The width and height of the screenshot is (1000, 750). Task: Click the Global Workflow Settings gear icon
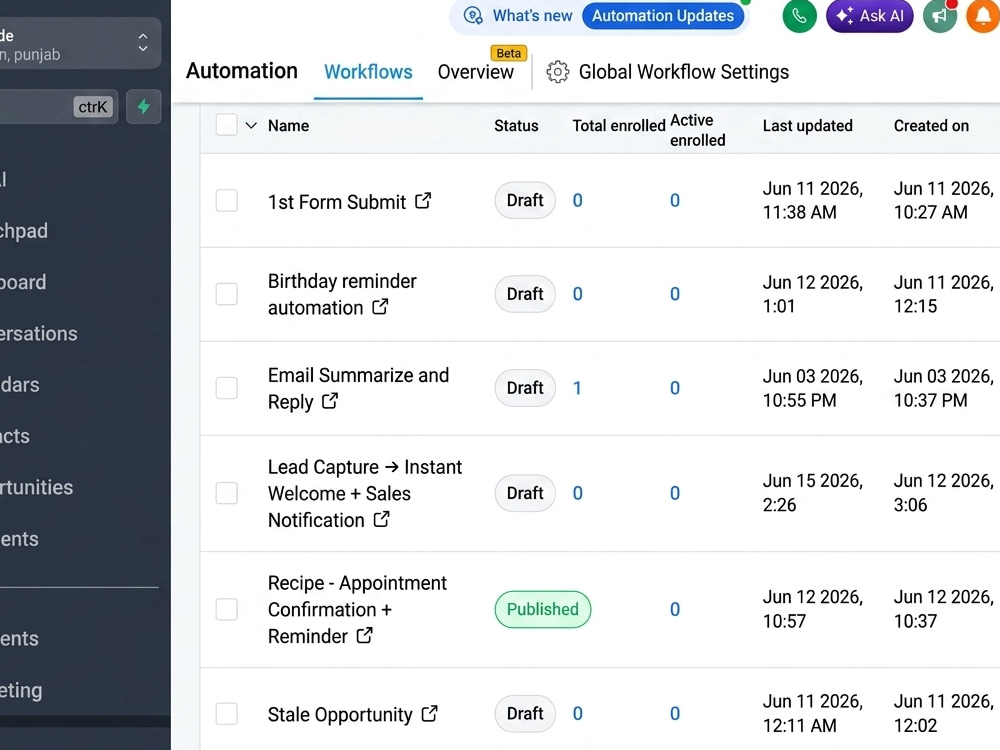[557, 72]
